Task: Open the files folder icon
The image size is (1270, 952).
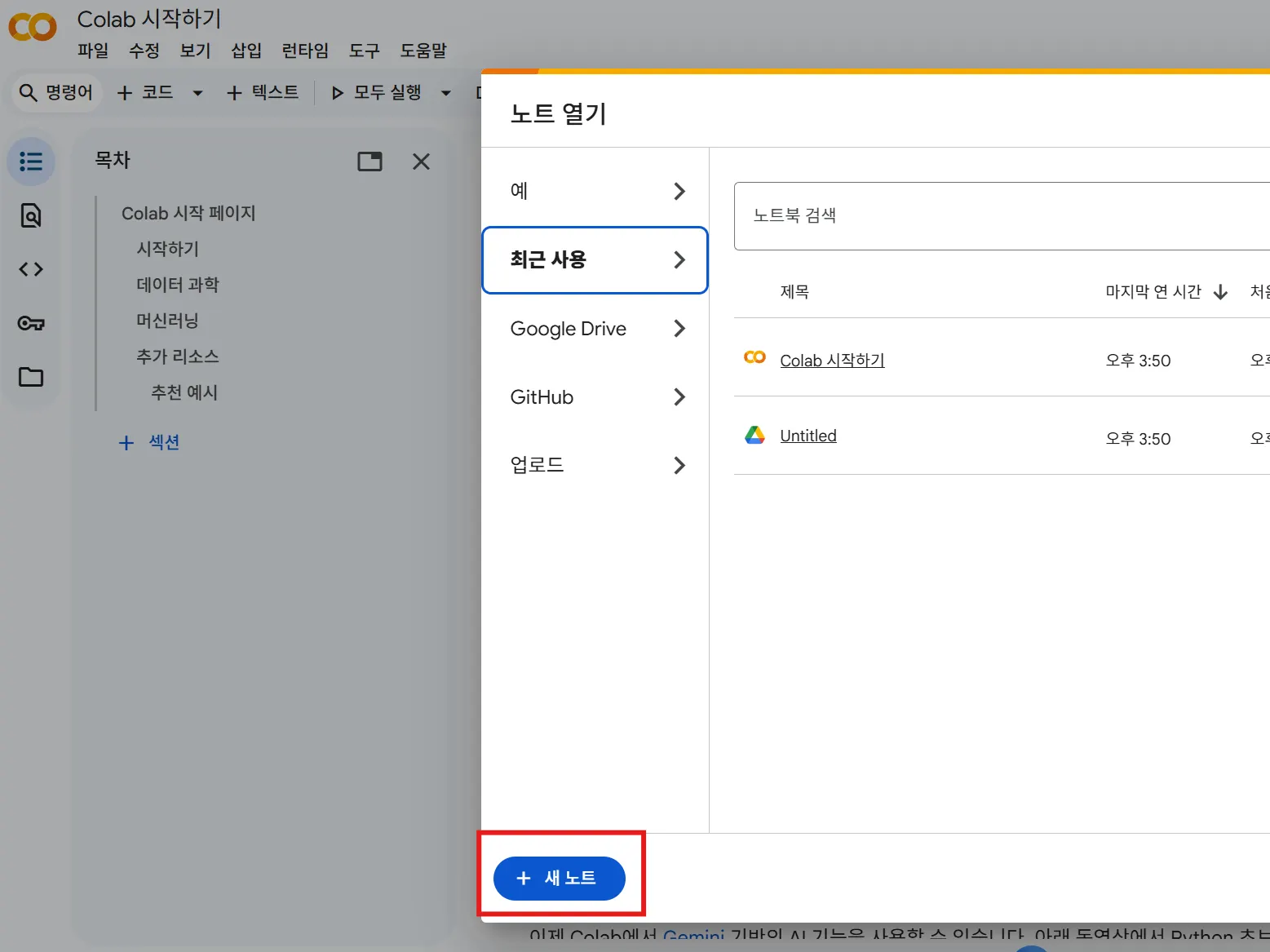Action: [31, 377]
